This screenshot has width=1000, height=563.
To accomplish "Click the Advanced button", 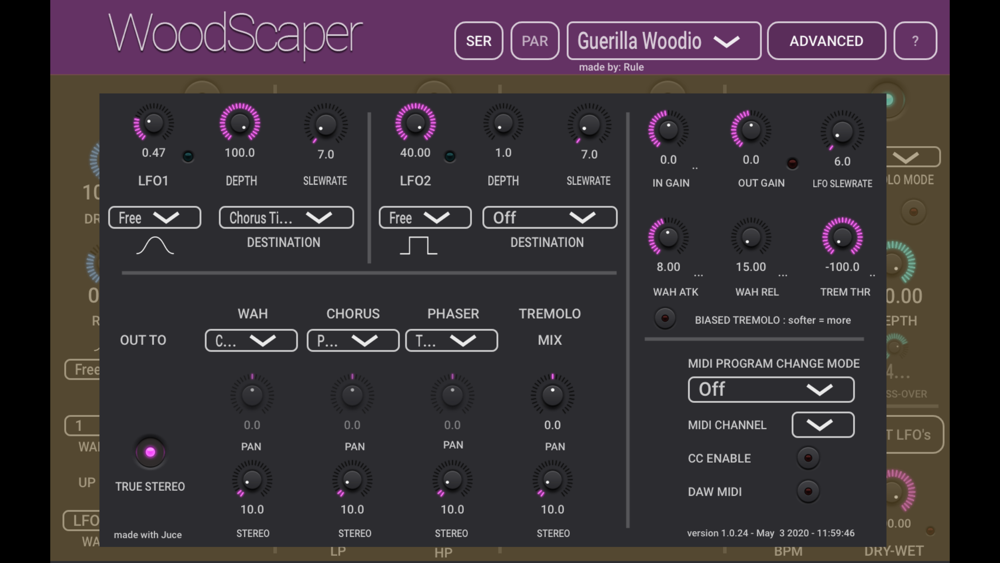I will coord(826,41).
